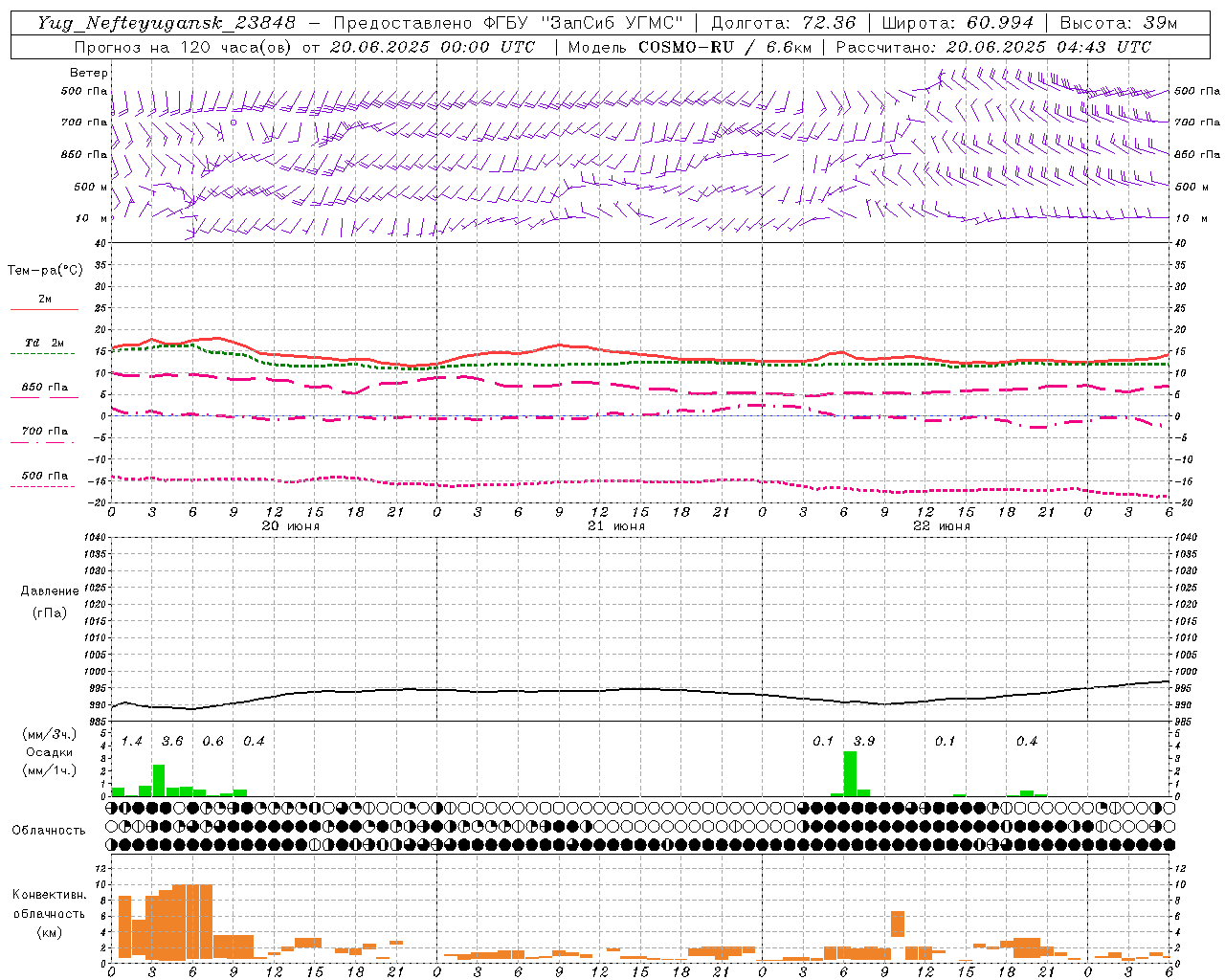1225x980 pixels.
Task: Click the "Тем-ра(°C)" temperature label
Action: click(x=45, y=271)
